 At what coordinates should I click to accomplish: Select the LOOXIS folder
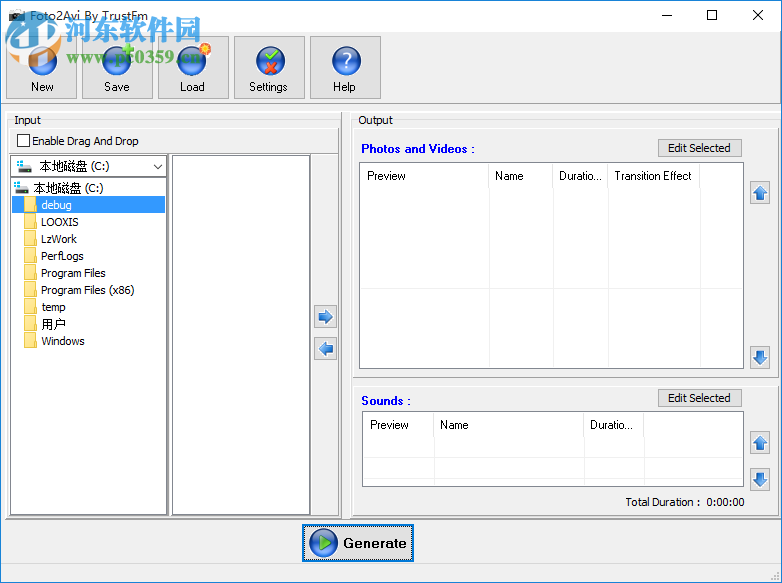point(60,222)
